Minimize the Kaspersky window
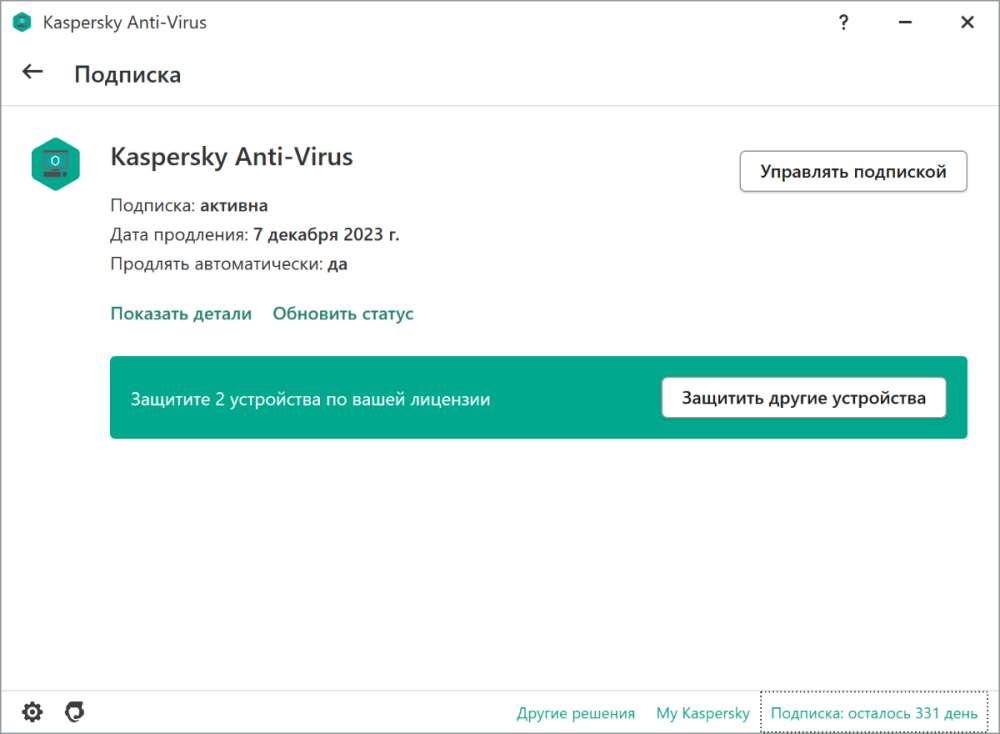 (905, 22)
